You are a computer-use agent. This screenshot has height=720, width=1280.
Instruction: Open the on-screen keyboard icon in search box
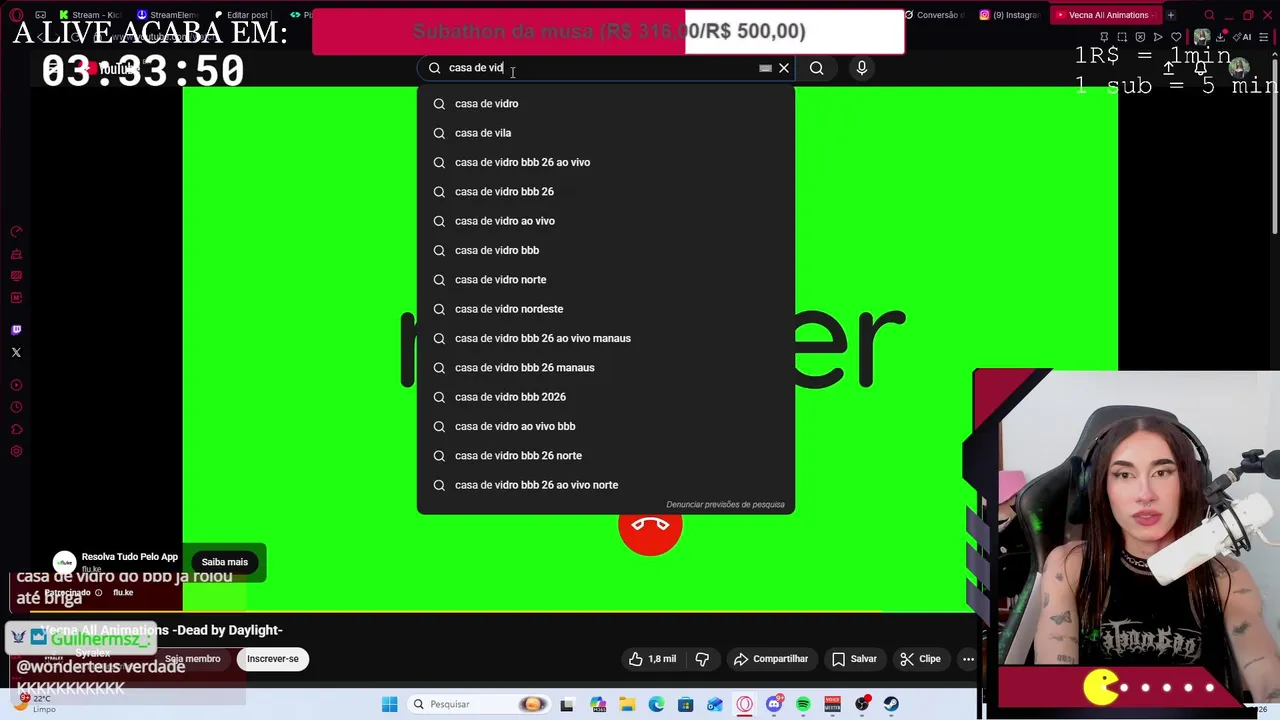tap(765, 68)
